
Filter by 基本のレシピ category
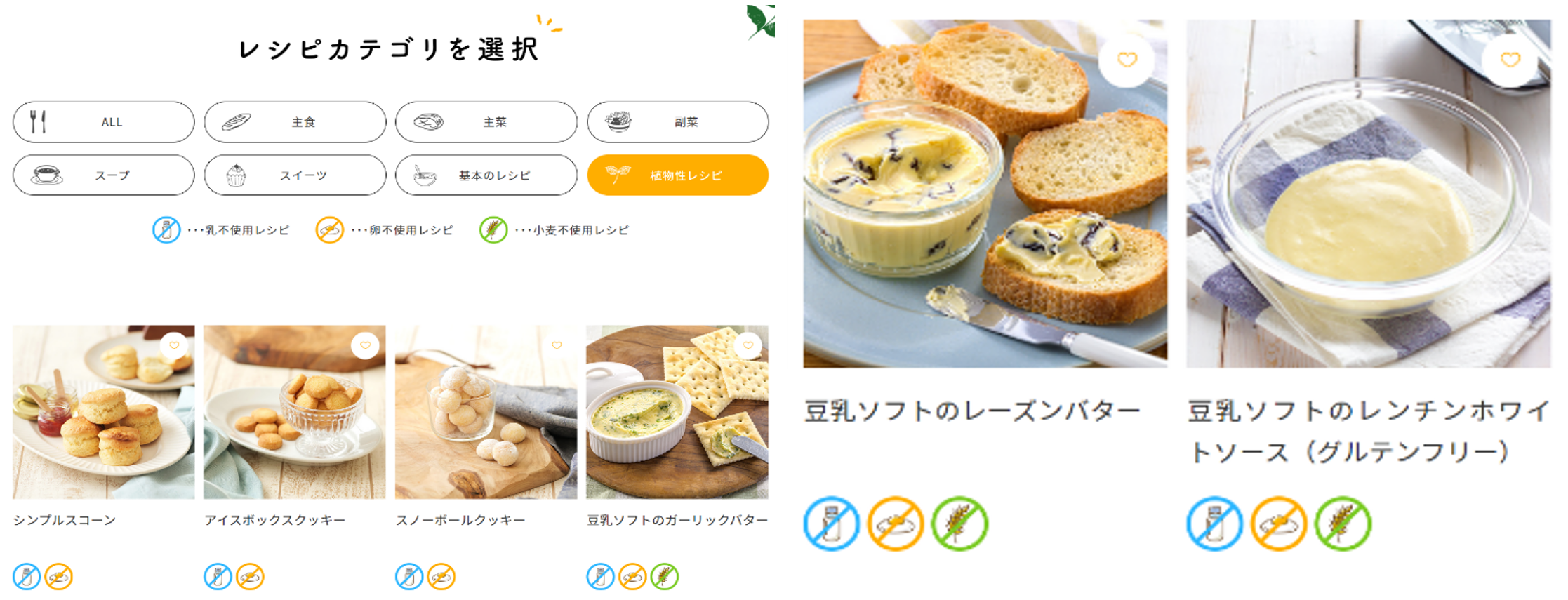[486, 175]
